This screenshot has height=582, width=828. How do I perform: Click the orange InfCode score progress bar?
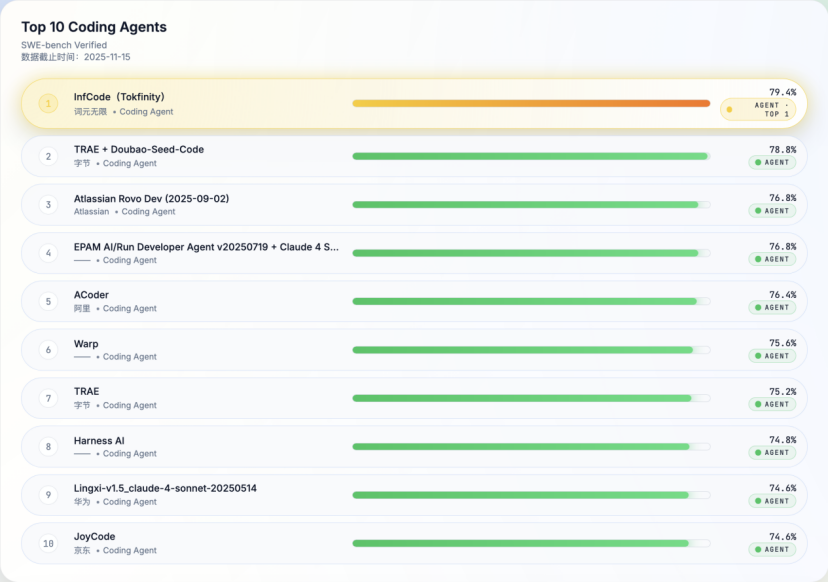coord(531,104)
